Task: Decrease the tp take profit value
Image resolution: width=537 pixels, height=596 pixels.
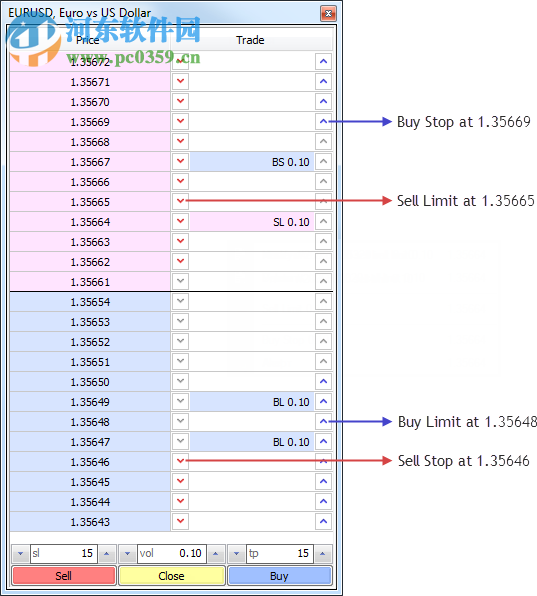Action: 236,554
